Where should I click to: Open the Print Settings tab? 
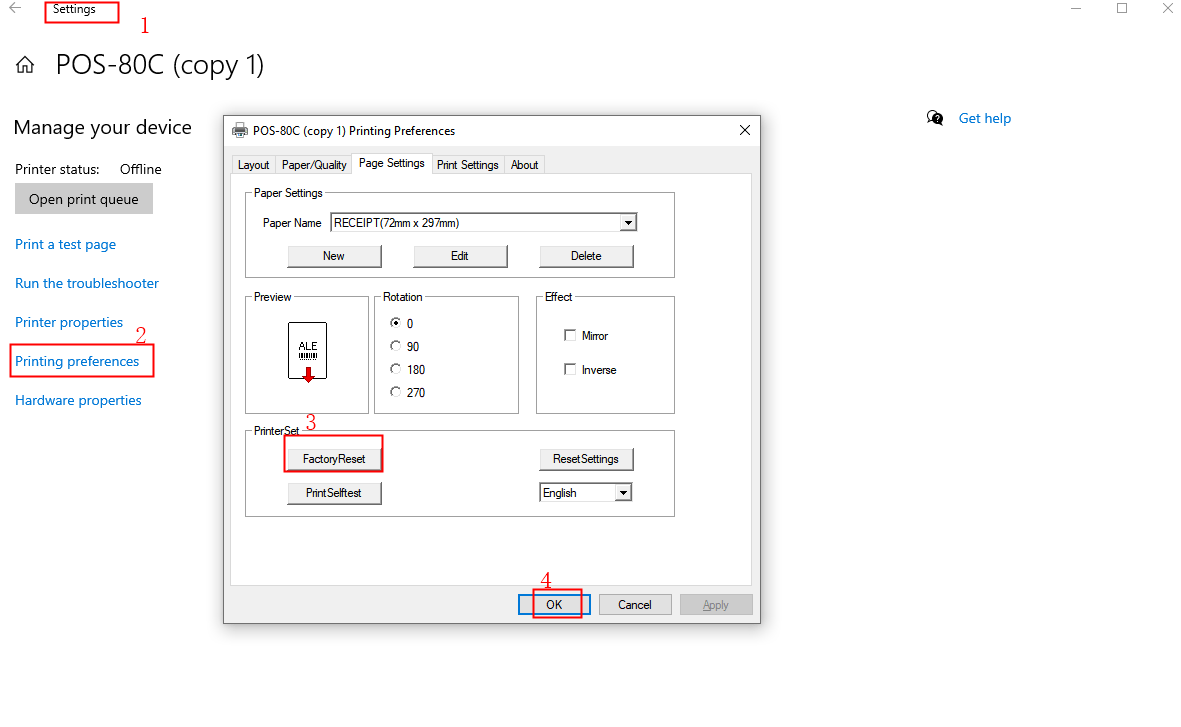tap(467, 164)
